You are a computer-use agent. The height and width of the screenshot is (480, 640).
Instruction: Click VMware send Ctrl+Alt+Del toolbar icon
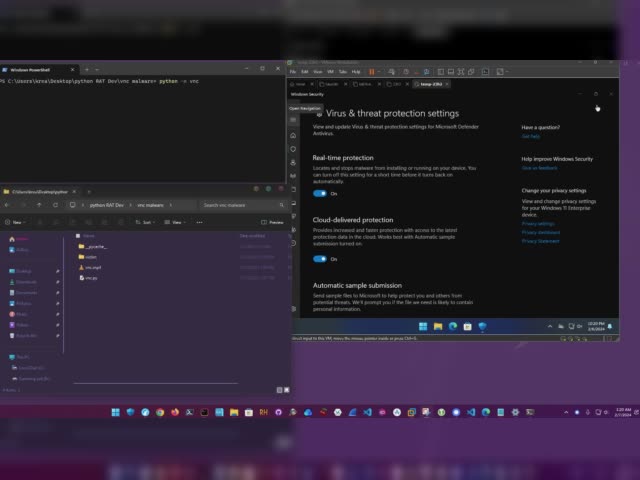tap(391, 72)
